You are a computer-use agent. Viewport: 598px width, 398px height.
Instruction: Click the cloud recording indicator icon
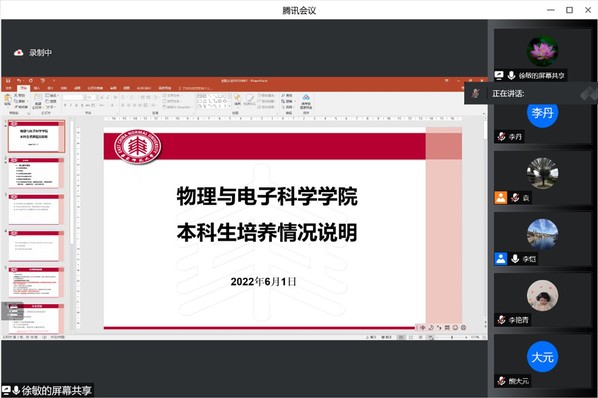(x=18, y=53)
